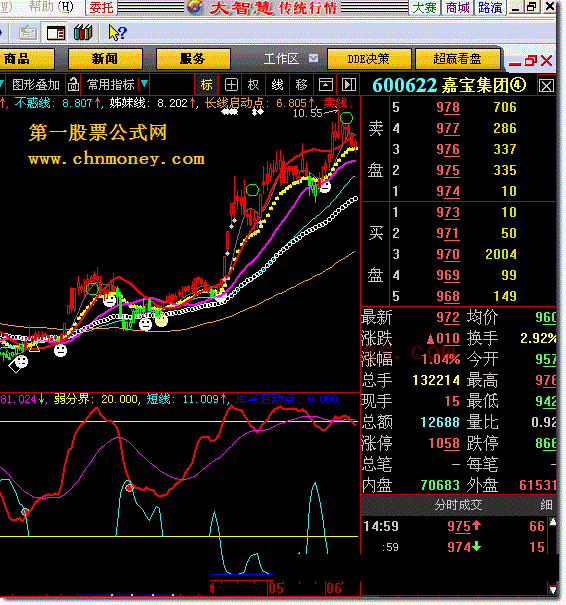Open the 超赢看盘 tab
Screen dimensions: 566x605
pyautogui.click(x=458, y=59)
